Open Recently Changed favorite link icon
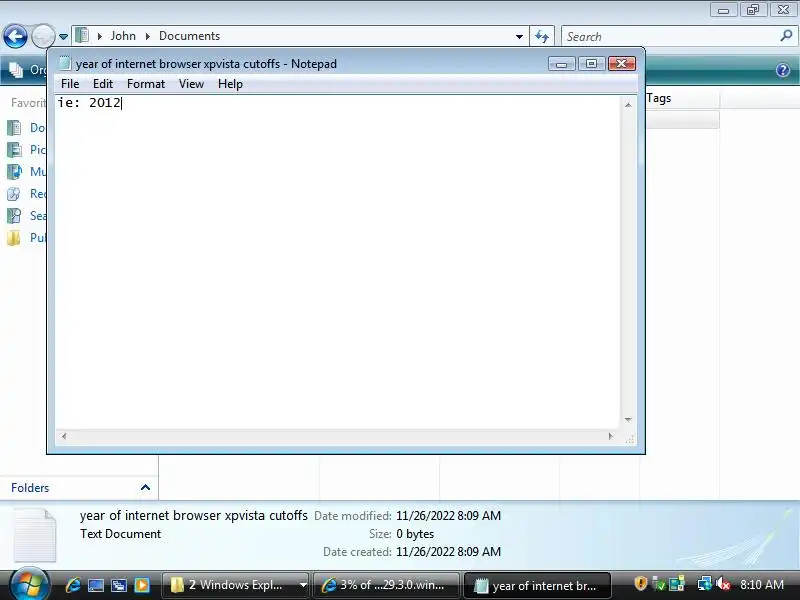The image size is (800, 600). point(14,194)
